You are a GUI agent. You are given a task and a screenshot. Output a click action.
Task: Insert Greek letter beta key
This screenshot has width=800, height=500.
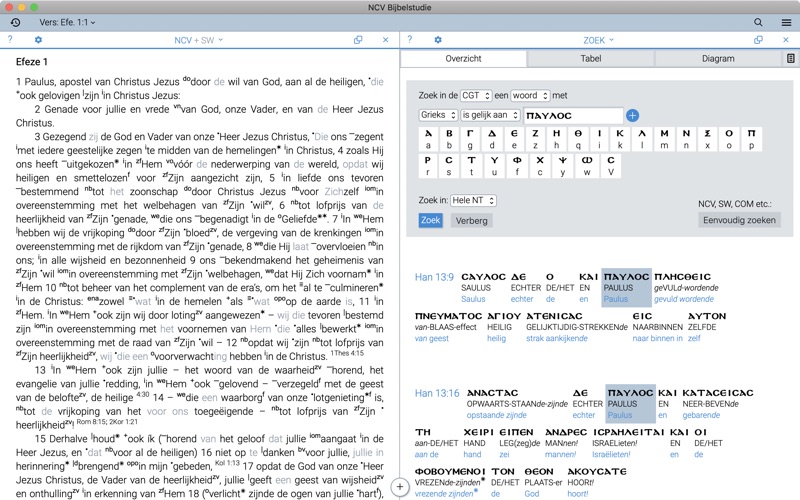coord(449,139)
